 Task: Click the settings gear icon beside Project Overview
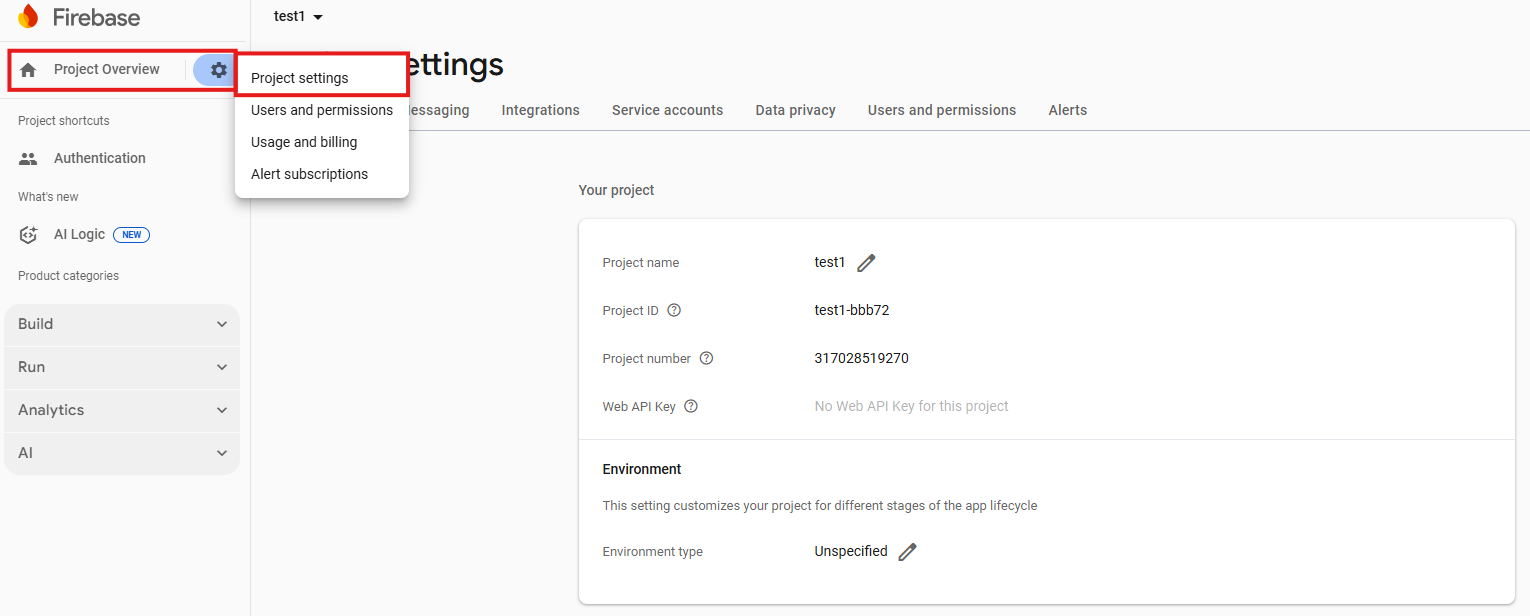coord(218,70)
